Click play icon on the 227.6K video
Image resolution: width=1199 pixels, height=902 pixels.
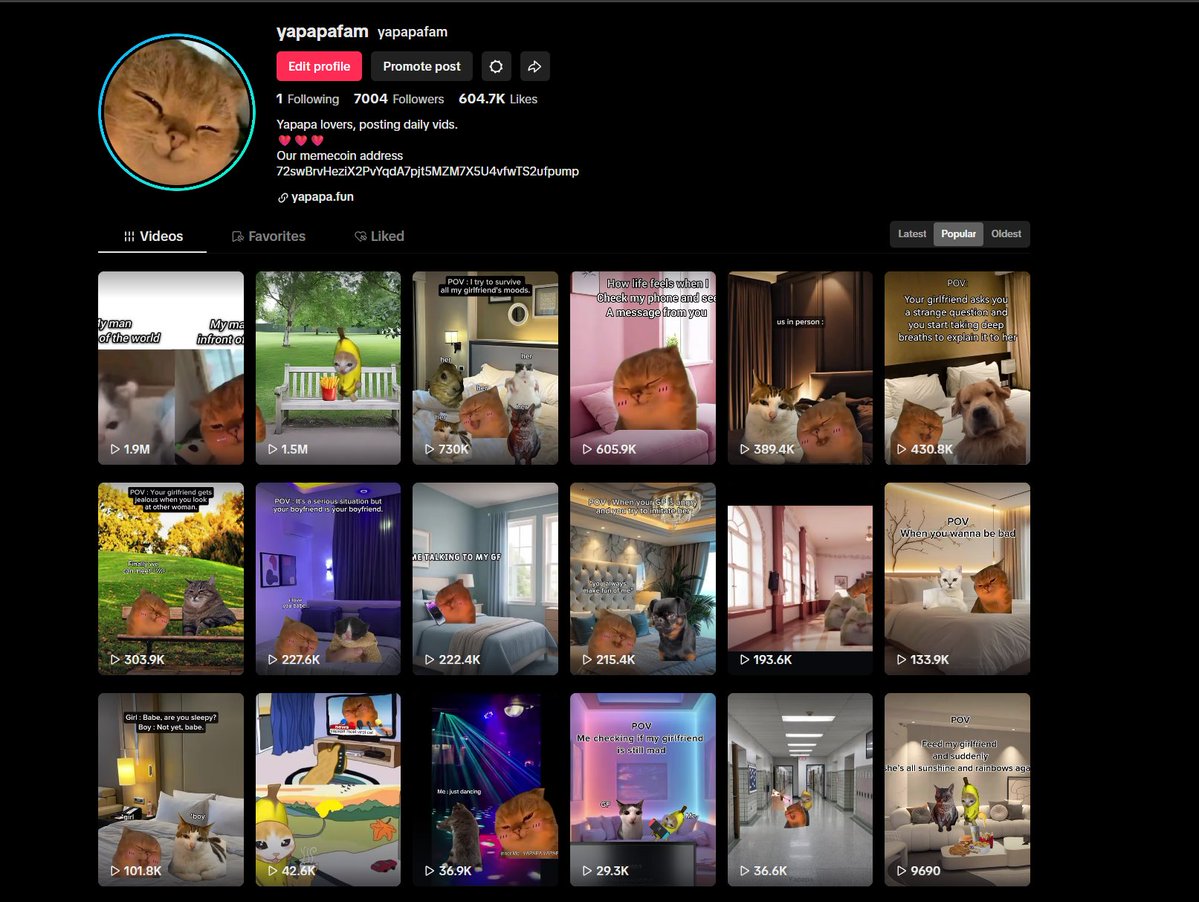pyautogui.click(x=272, y=660)
